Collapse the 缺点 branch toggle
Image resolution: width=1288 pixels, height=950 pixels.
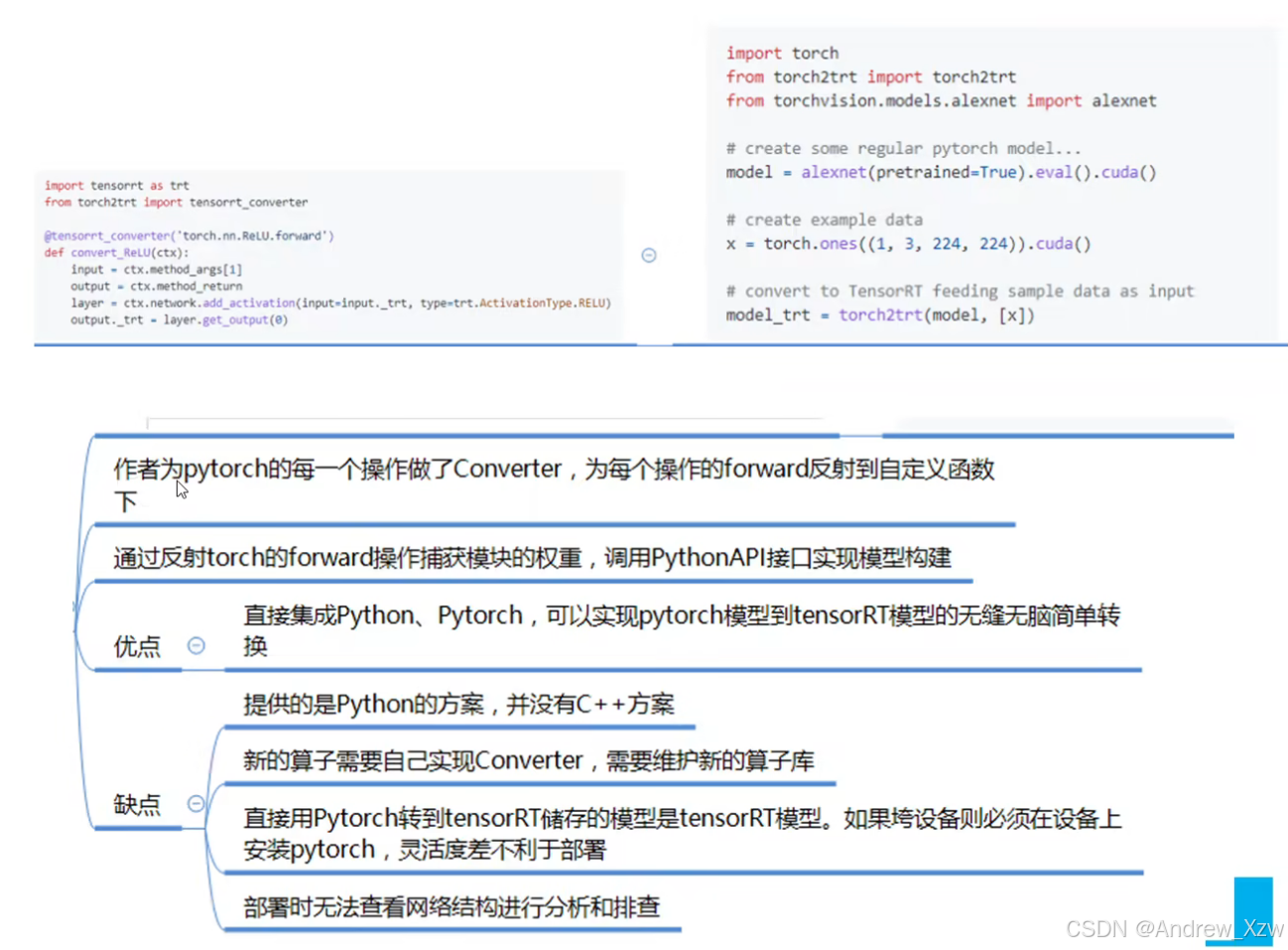point(196,803)
